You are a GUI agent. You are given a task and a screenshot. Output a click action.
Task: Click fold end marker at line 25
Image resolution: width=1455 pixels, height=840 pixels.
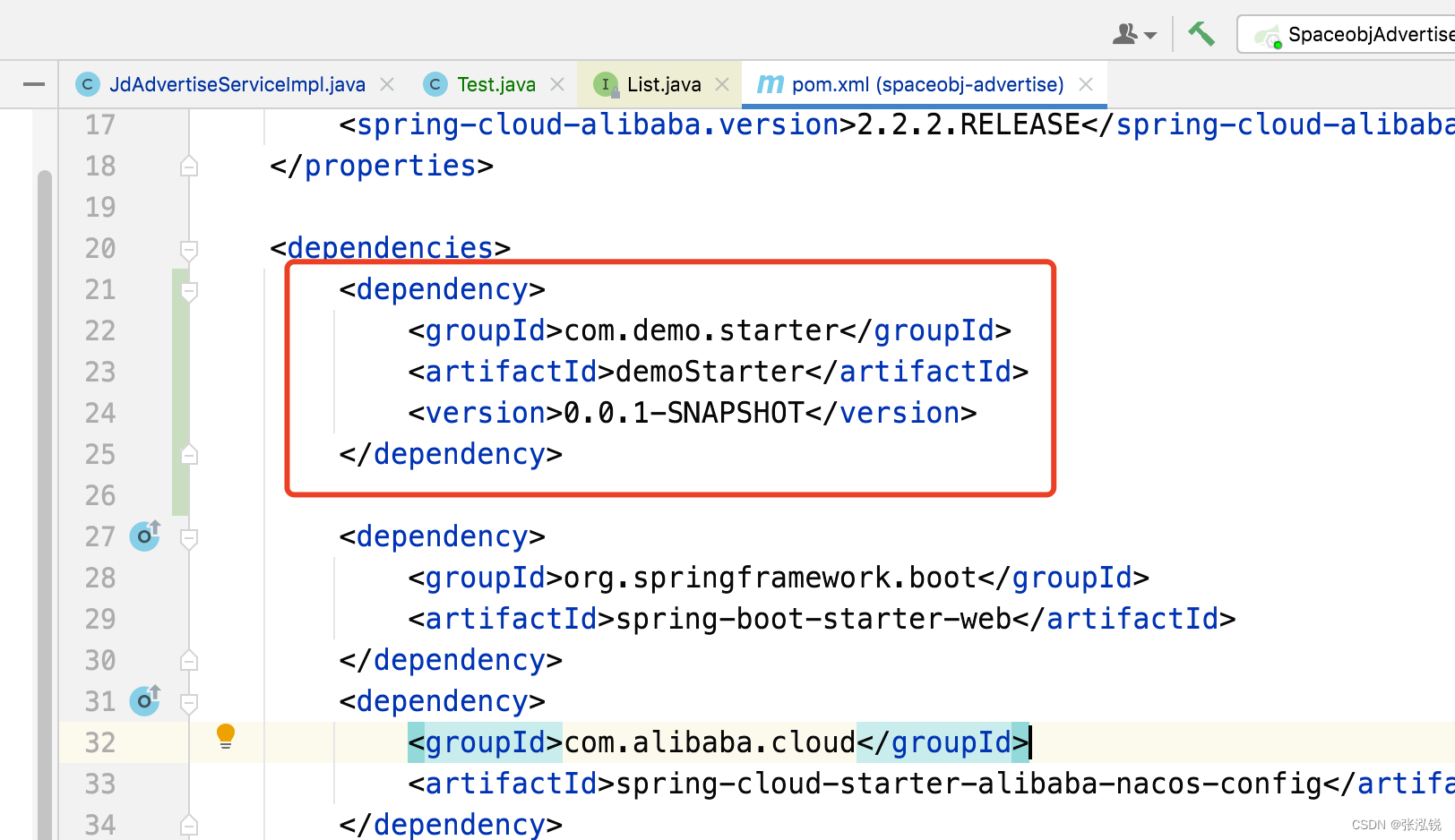(189, 454)
